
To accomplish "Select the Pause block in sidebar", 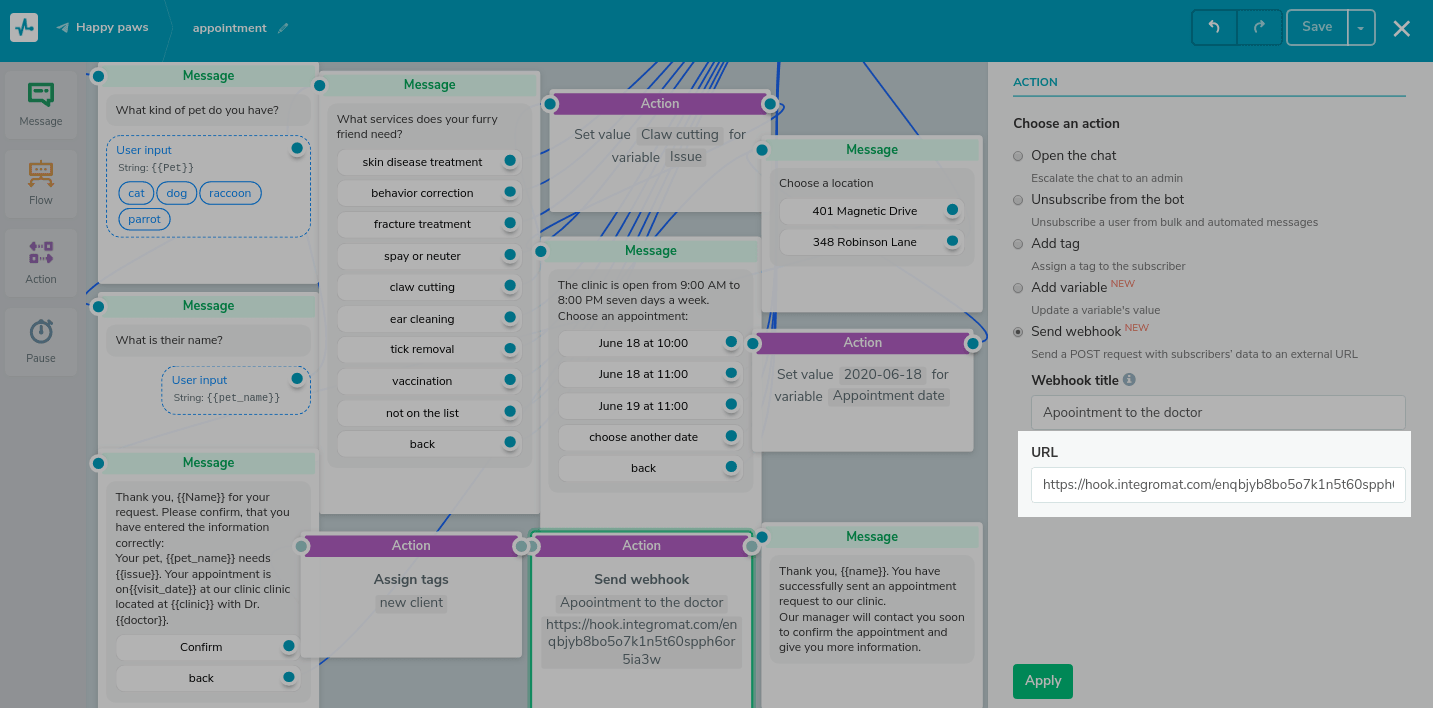I will point(41,341).
